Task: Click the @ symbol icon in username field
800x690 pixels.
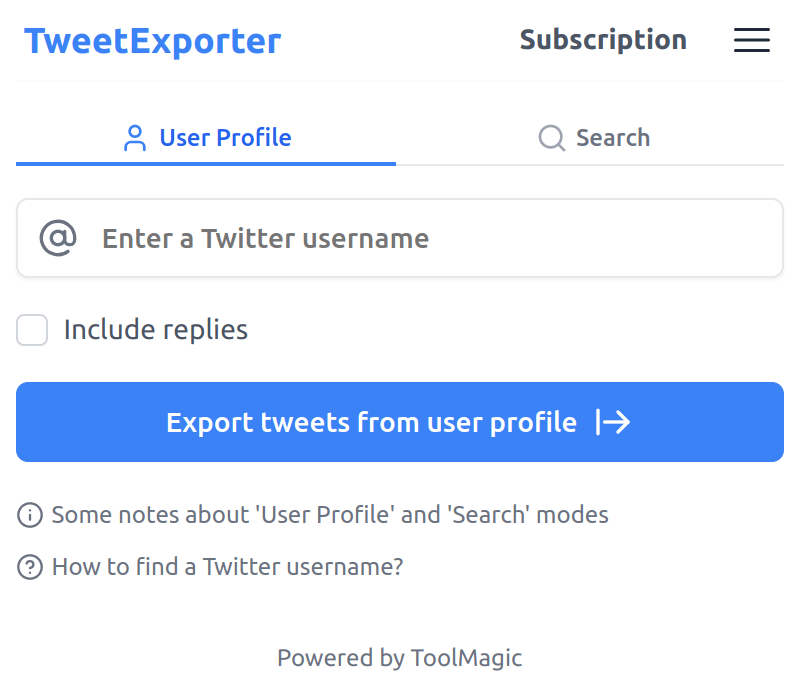Action: [58, 238]
